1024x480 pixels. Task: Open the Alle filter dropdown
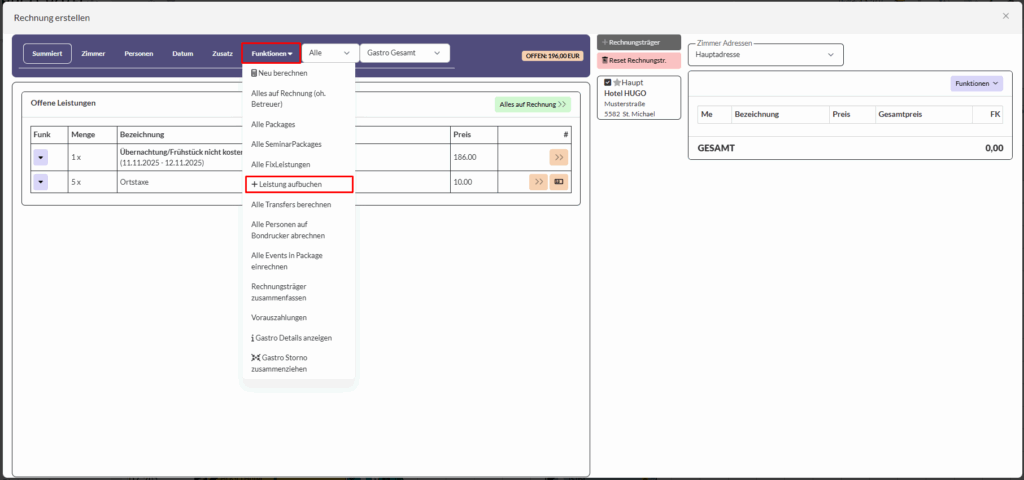(330, 52)
